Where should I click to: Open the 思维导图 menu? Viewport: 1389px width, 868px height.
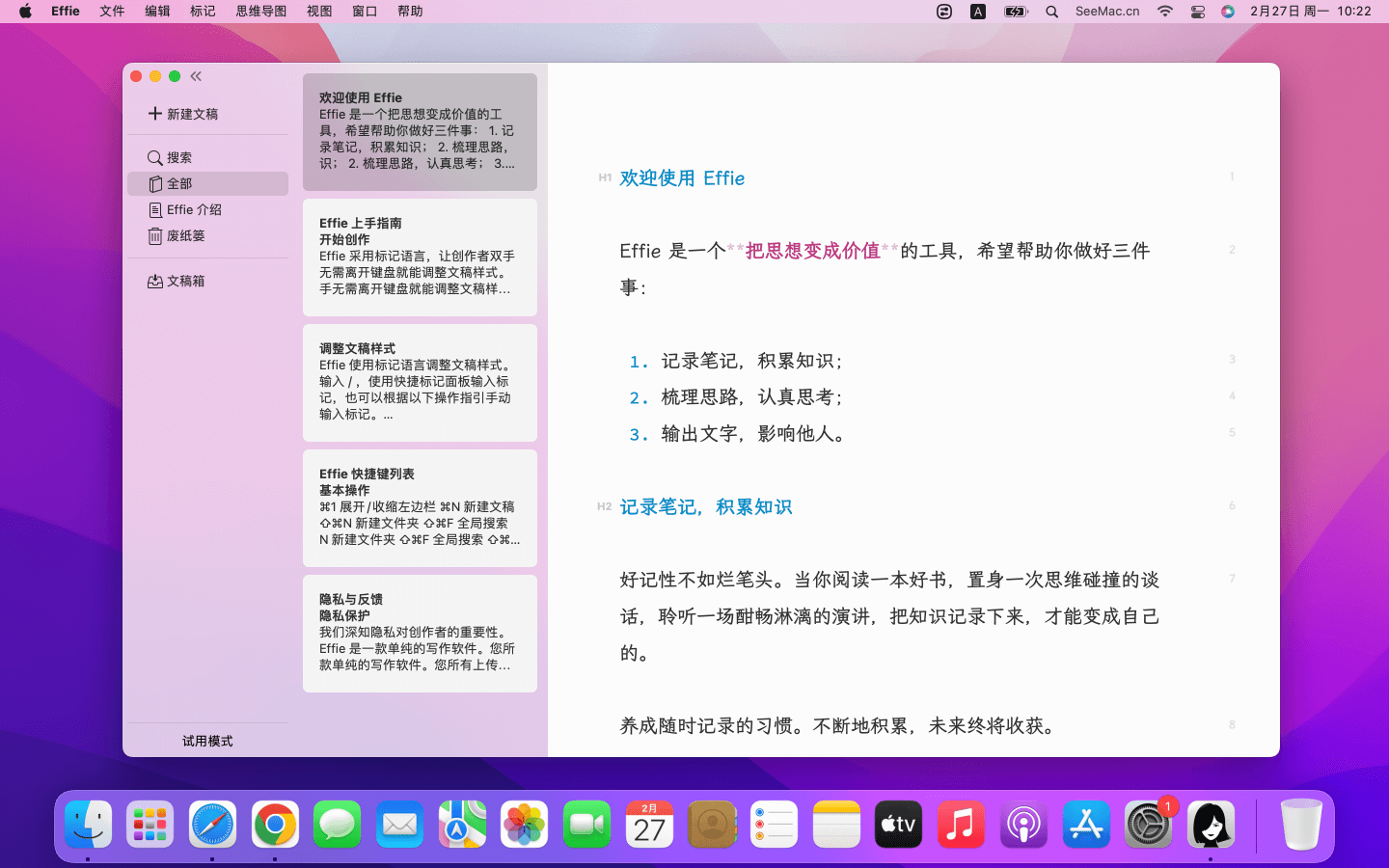(261, 12)
